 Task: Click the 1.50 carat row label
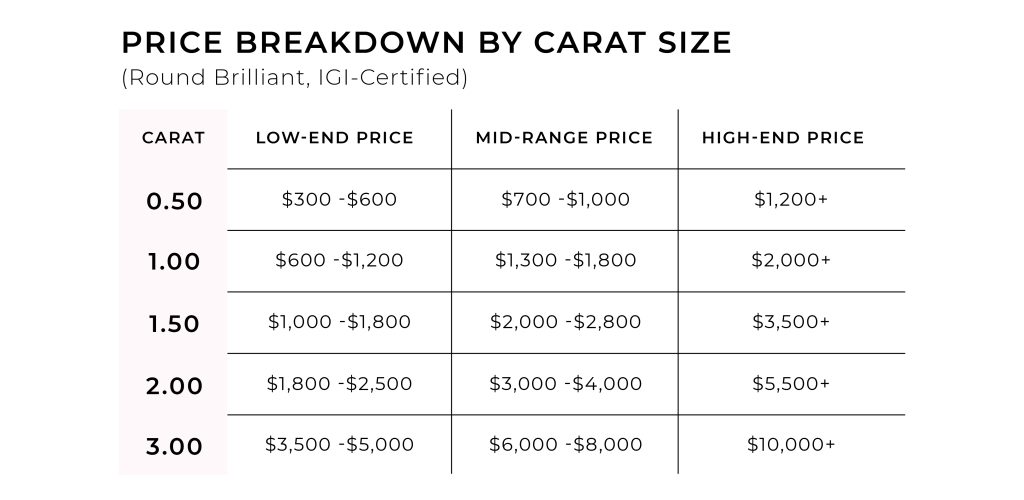(174, 324)
